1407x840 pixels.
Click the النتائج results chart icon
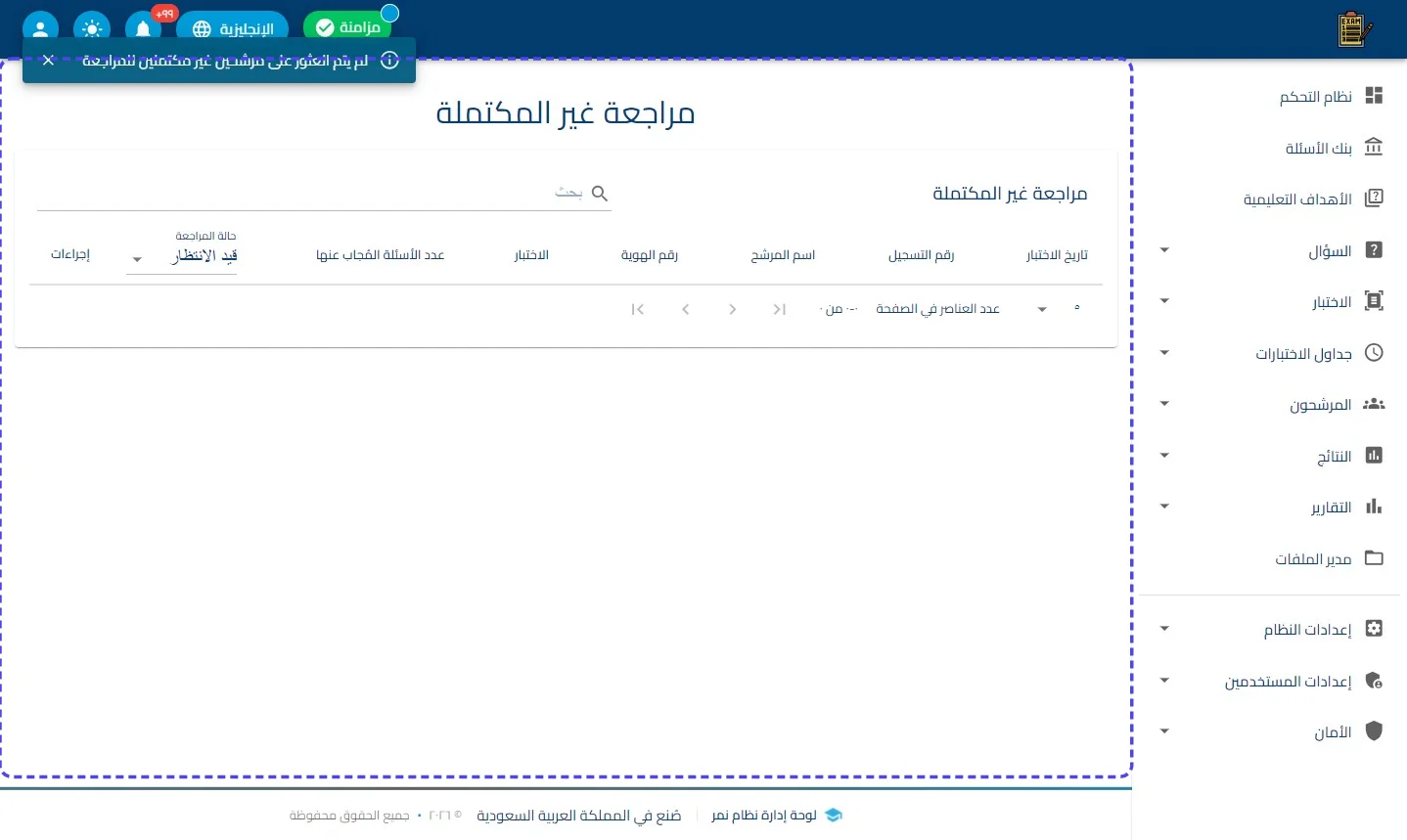click(x=1374, y=456)
